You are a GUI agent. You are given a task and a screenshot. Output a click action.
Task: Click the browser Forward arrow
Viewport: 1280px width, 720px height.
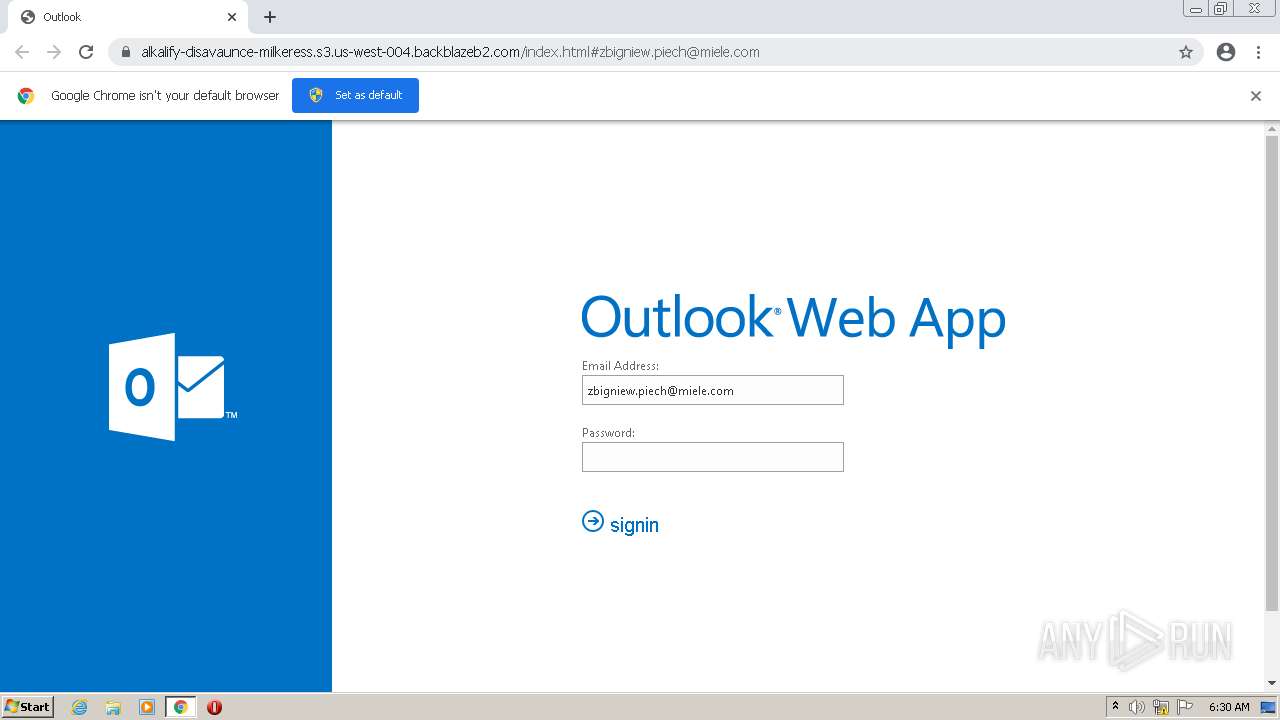pos(54,52)
